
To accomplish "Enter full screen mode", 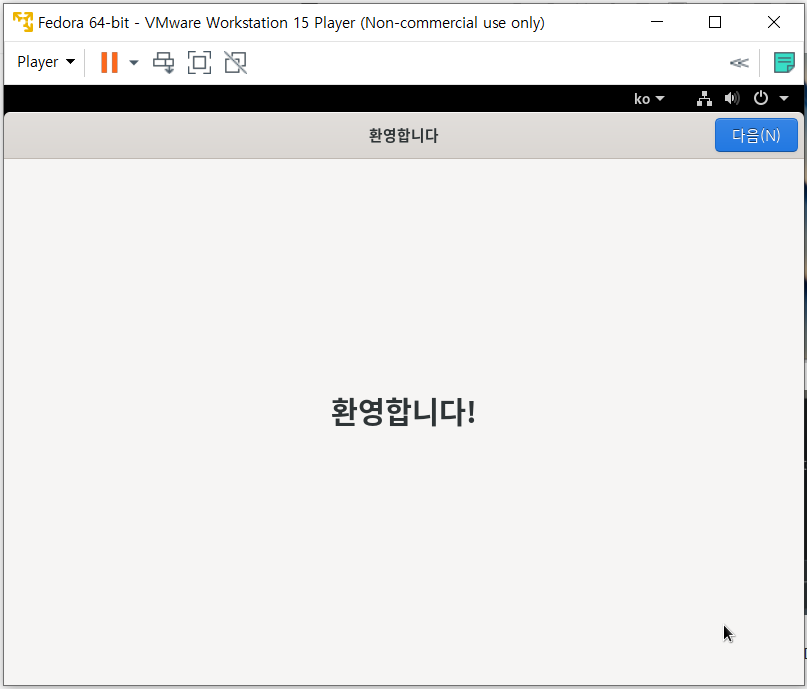I will 199,63.
